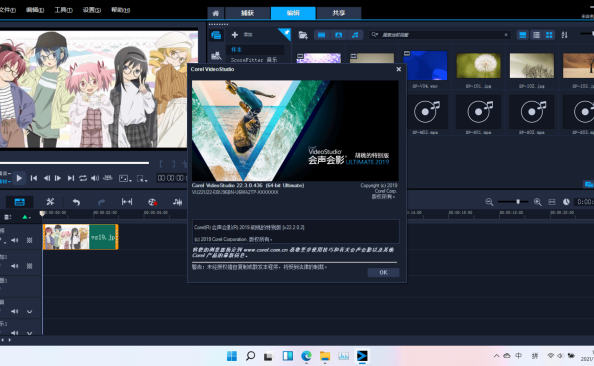Select the SP-I02.jpg trees thumbnail
The height and width of the screenshot is (366, 594).
[532, 66]
